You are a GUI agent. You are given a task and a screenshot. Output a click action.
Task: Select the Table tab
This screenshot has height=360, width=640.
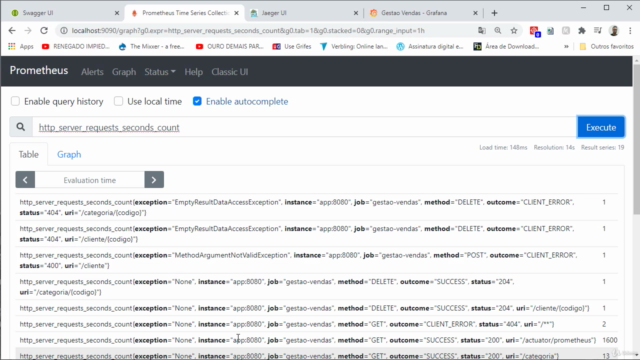pyautogui.click(x=29, y=154)
